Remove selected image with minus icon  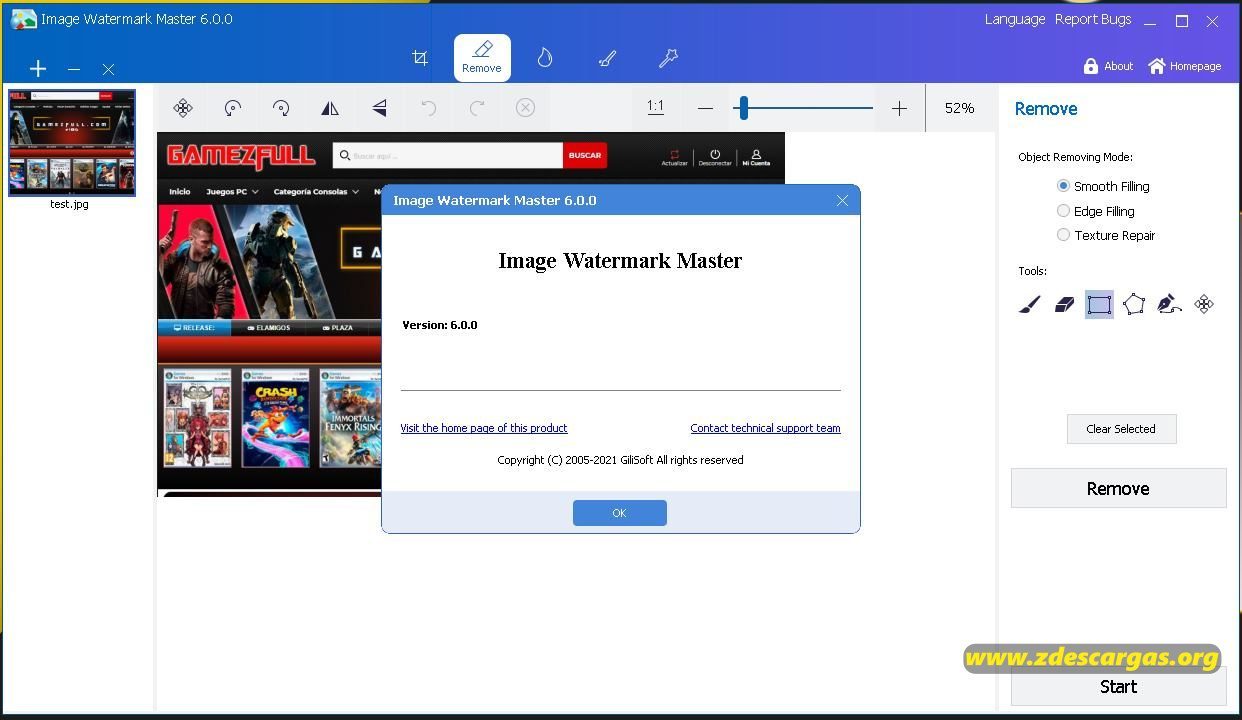pyautogui.click(x=74, y=69)
